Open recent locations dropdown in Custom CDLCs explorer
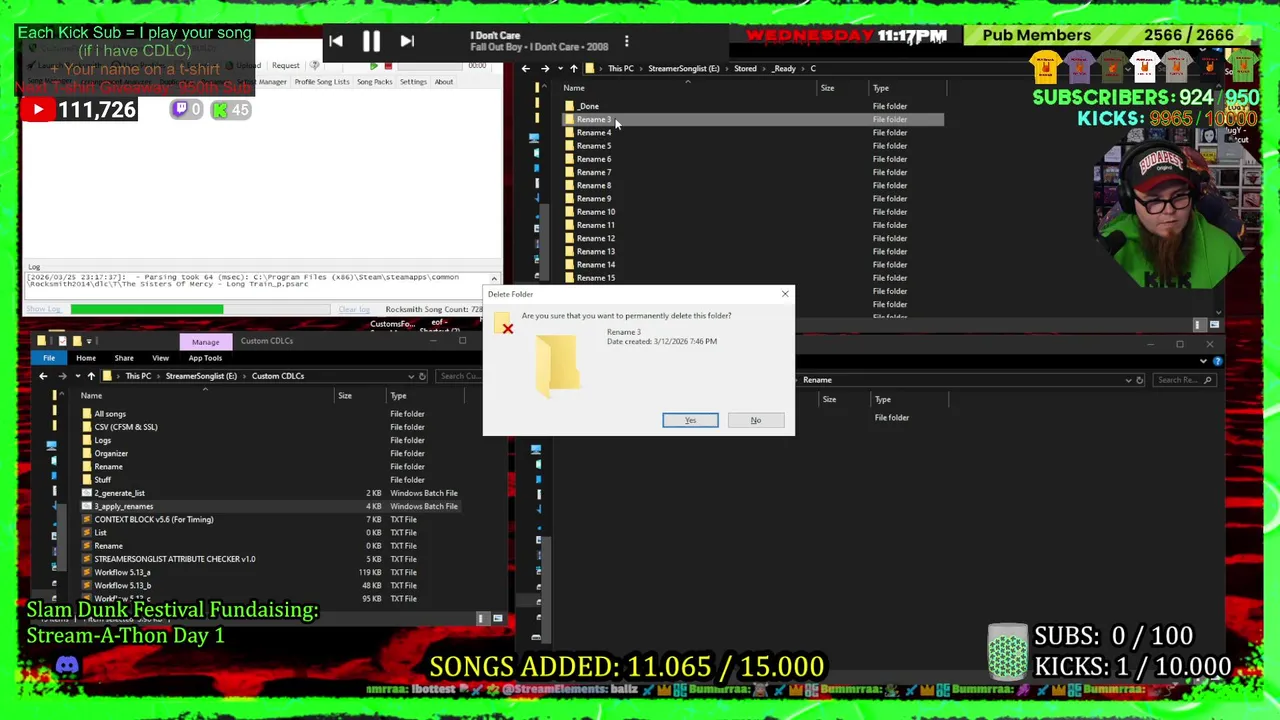 point(77,376)
